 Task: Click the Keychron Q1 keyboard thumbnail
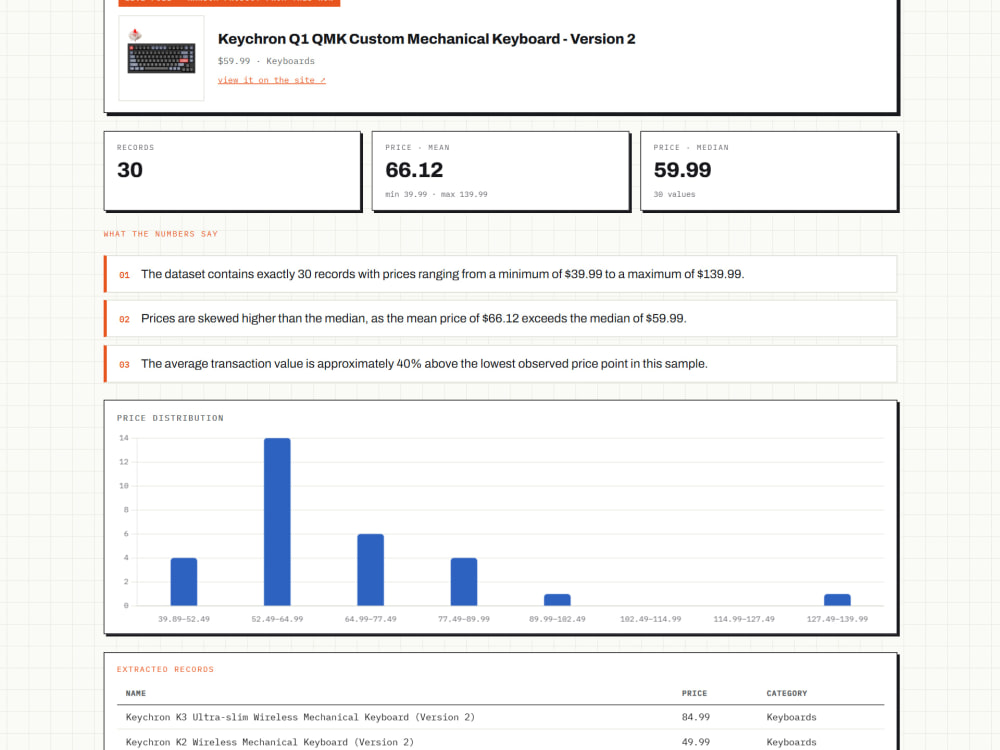(x=161, y=58)
